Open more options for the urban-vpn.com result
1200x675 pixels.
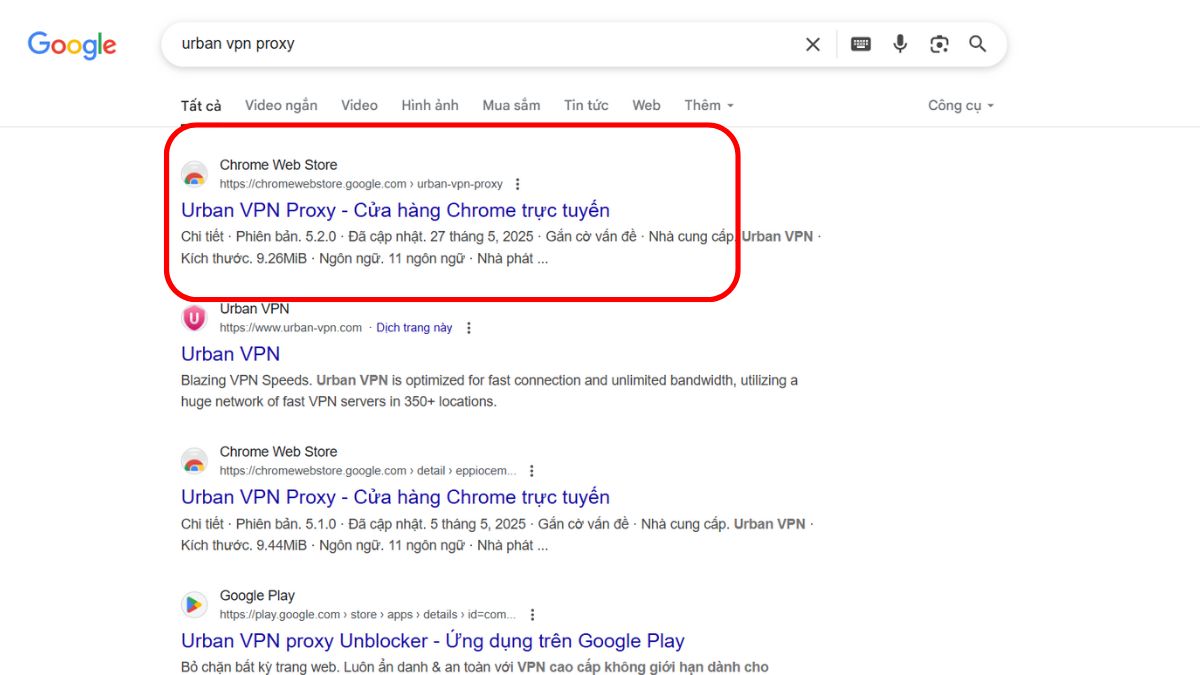tap(468, 328)
